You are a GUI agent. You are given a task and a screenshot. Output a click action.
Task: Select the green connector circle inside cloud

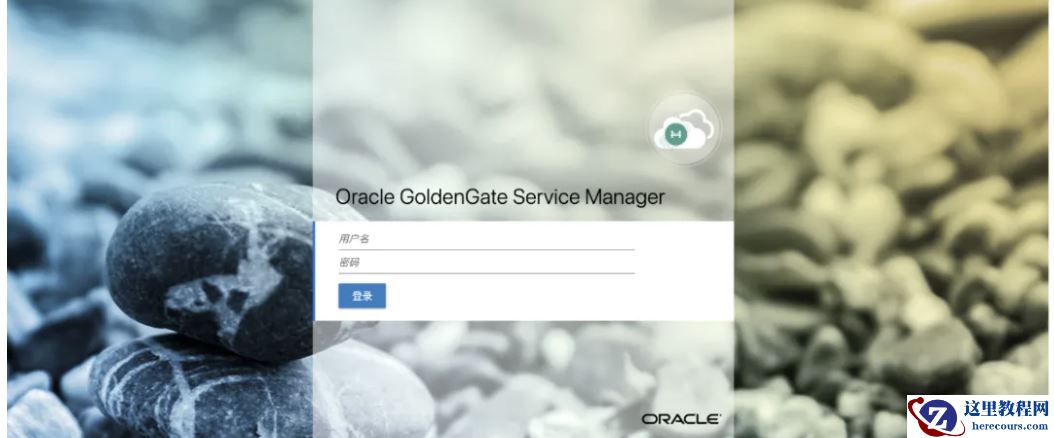point(674,134)
